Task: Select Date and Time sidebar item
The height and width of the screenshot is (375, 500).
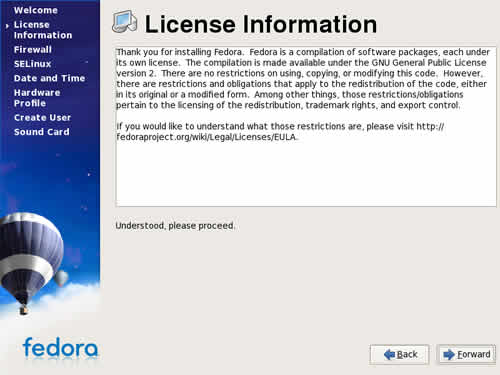Action: click(49, 78)
